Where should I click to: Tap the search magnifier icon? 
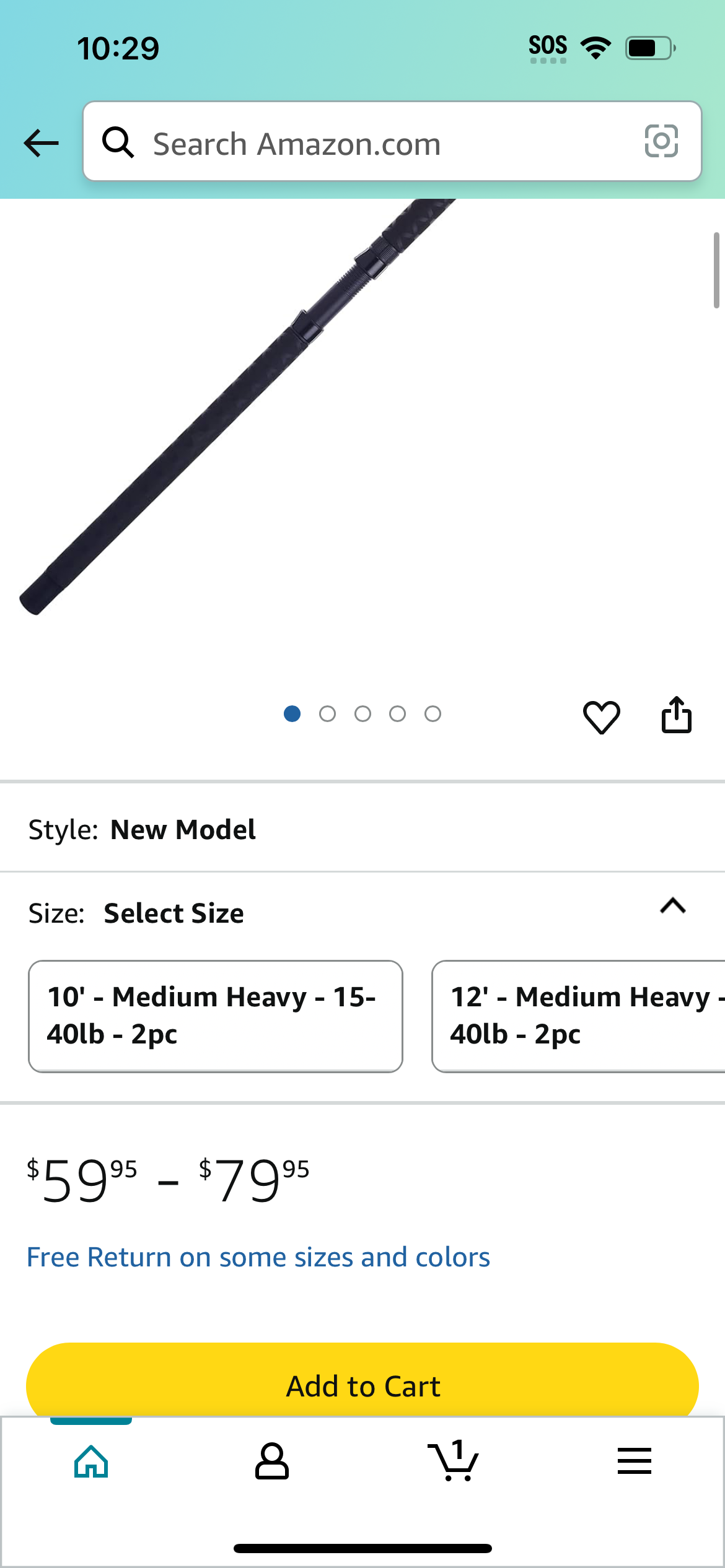point(118,142)
